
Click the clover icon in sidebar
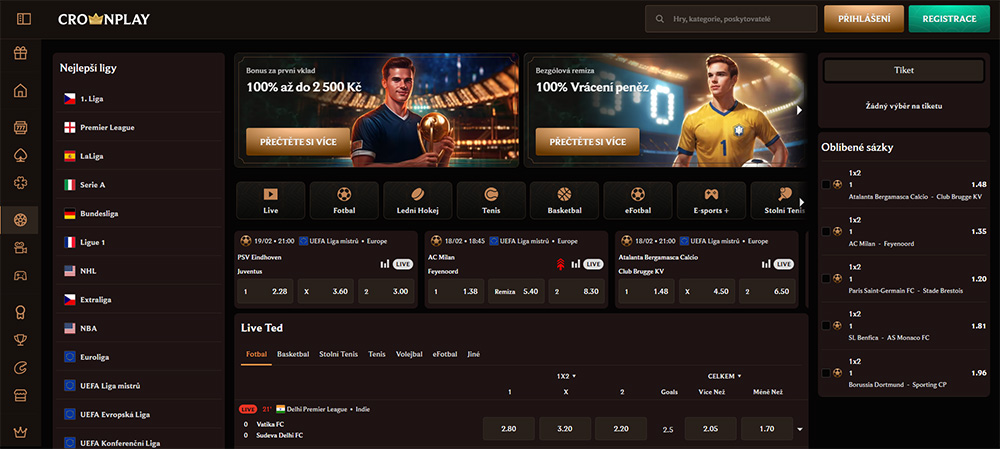[20, 183]
